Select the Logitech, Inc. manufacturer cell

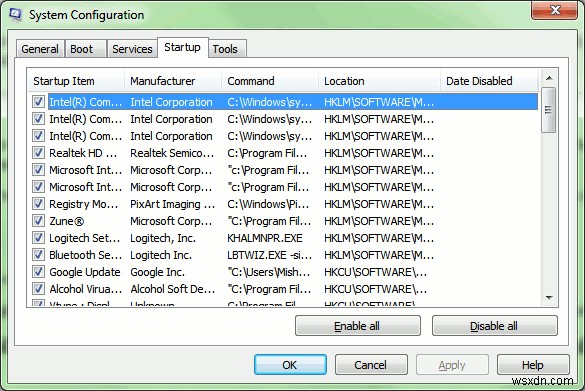pos(163,238)
